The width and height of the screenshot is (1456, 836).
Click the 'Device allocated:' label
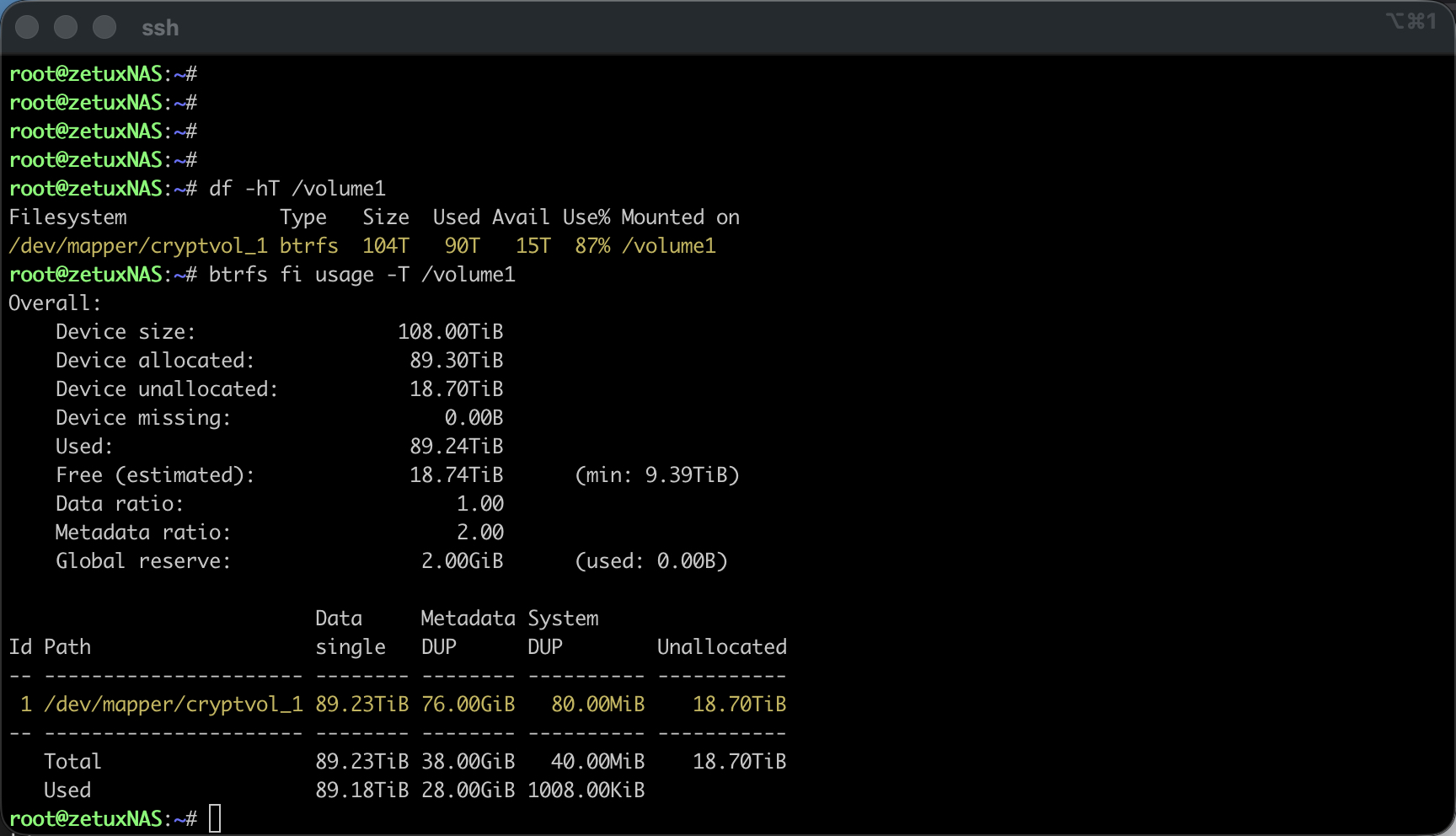coord(155,361)
